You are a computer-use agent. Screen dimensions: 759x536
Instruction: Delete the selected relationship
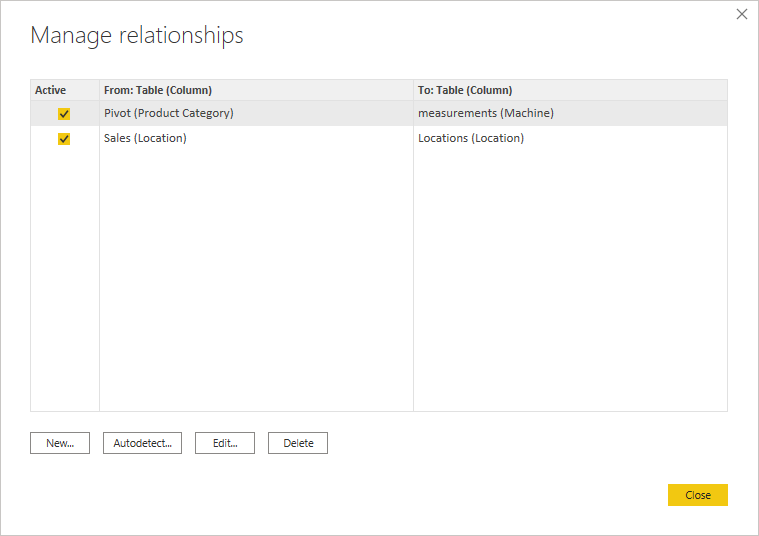tap(298, 443)
